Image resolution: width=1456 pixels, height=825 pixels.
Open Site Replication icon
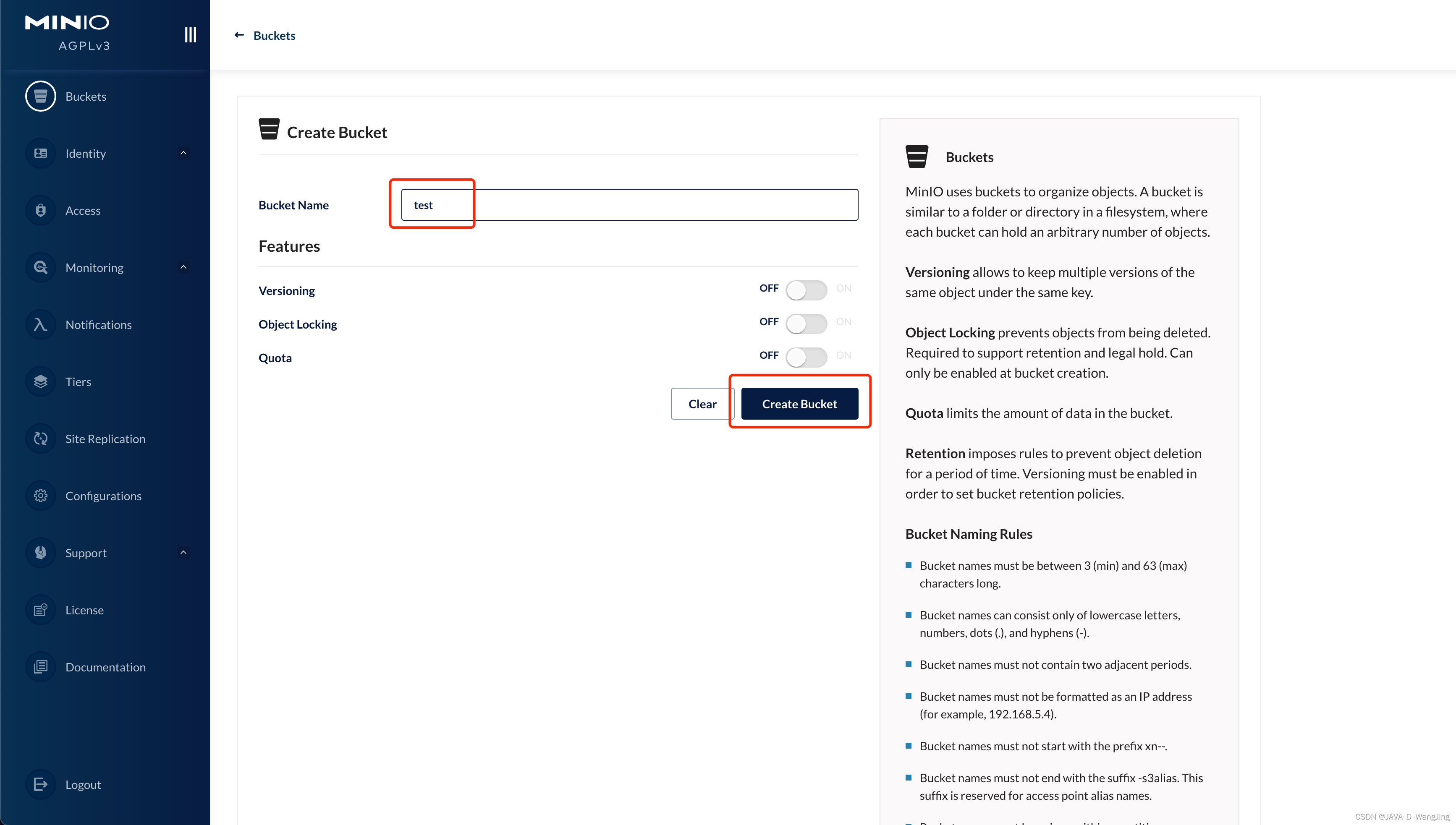(40, 439)
